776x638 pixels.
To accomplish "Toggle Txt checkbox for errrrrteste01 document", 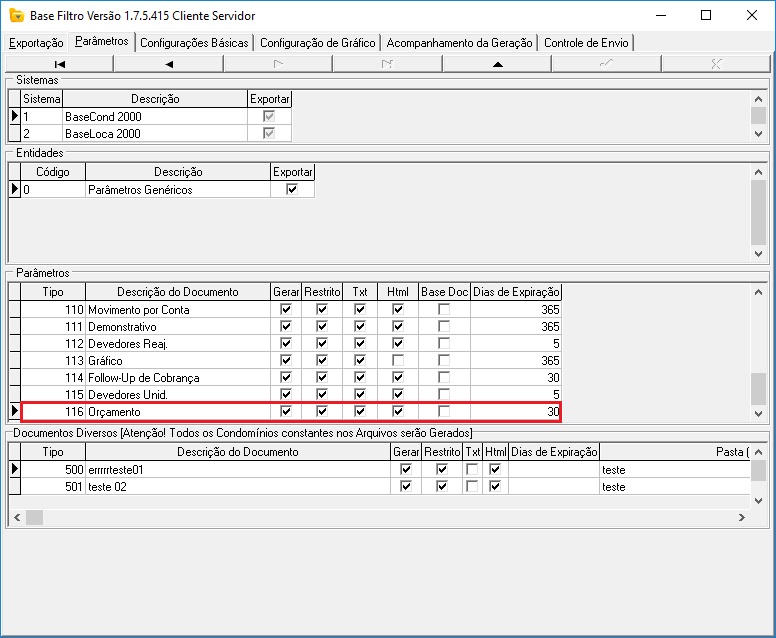I will point(472,469).
